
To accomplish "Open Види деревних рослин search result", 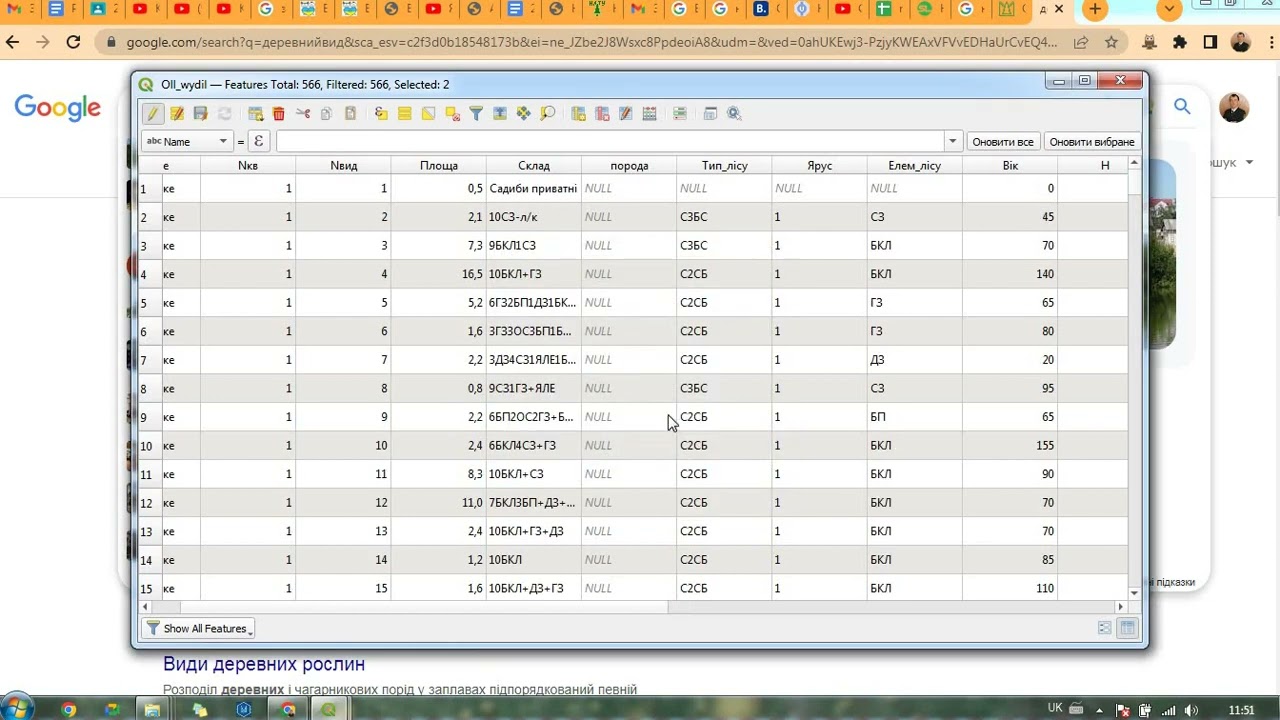I will click(x=264, y=664).
